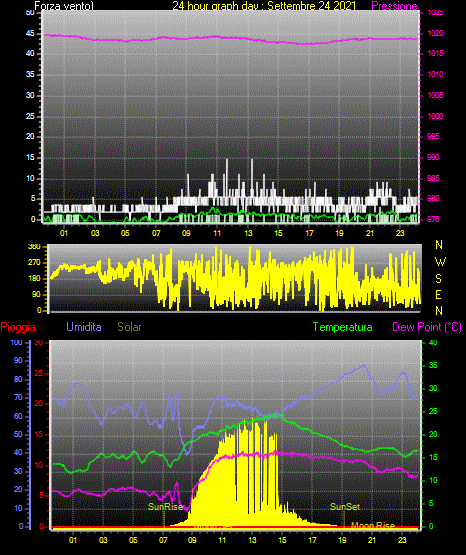466x555 pixels.
Task: Click the '1020' pressure axis value
Action: [435, 33]
